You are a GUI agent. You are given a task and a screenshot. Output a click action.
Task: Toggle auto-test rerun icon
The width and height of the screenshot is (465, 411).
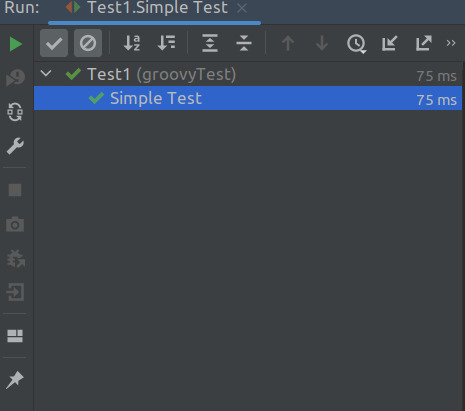click(15, 112)
